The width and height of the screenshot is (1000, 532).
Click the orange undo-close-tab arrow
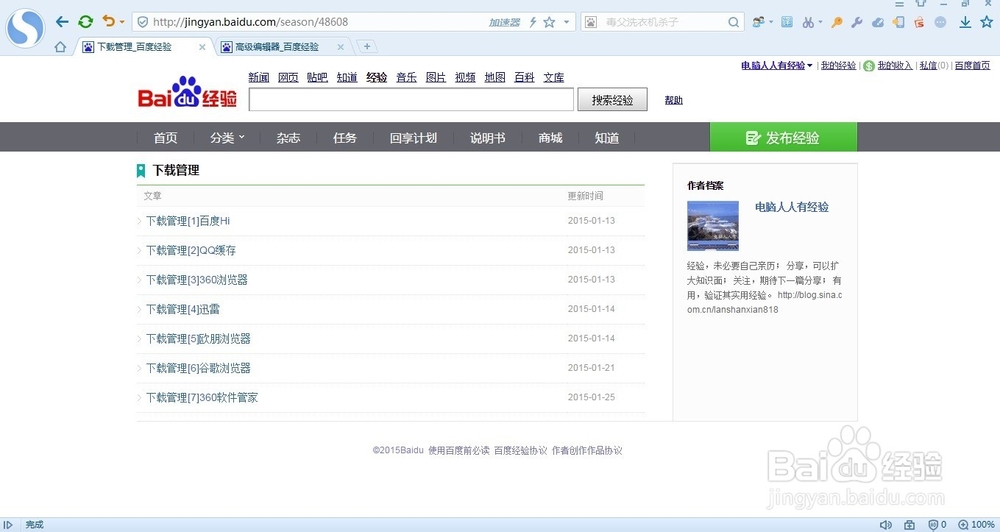[108, 21]
